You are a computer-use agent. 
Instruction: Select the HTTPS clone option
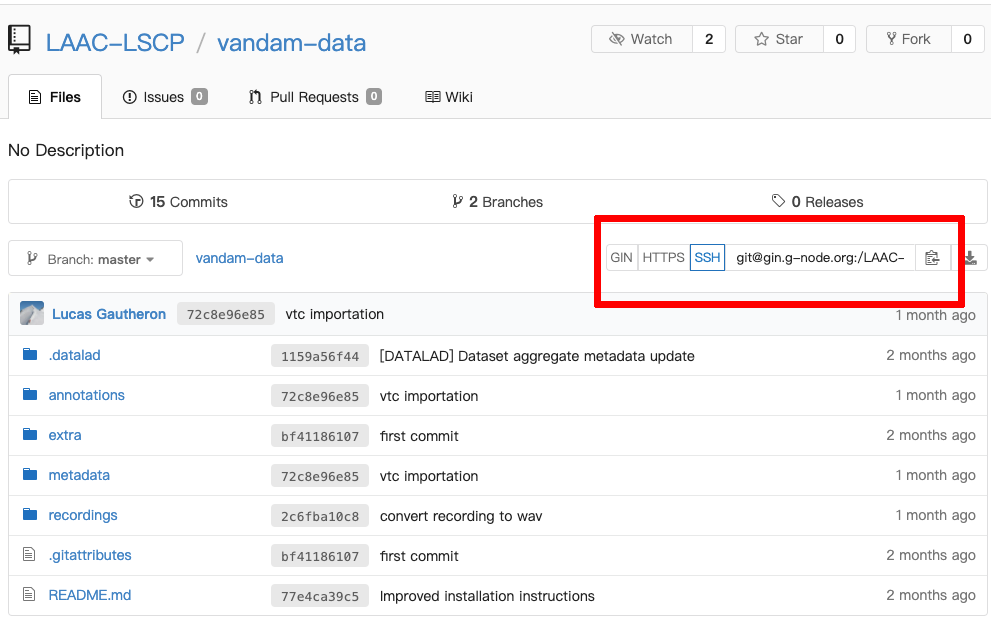pyautogui.click(x=664, y=257)
